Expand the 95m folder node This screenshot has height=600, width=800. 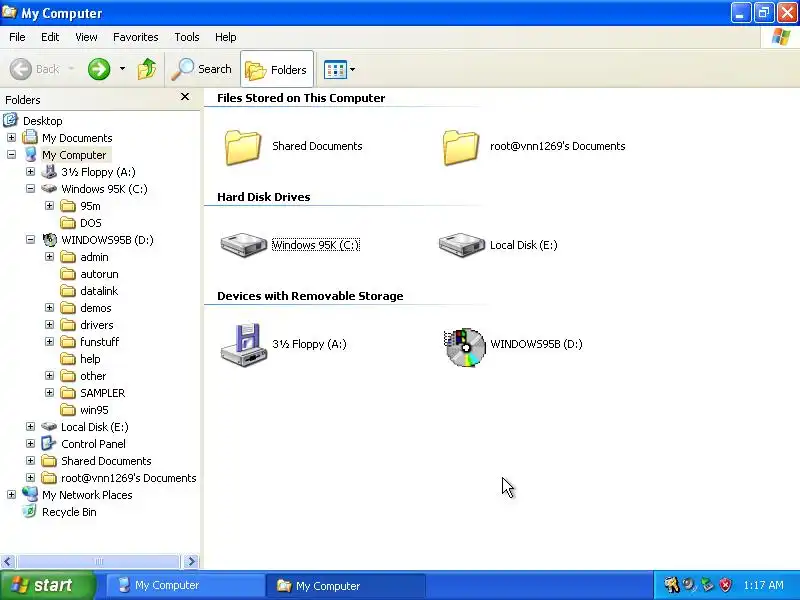click(49, 206)
